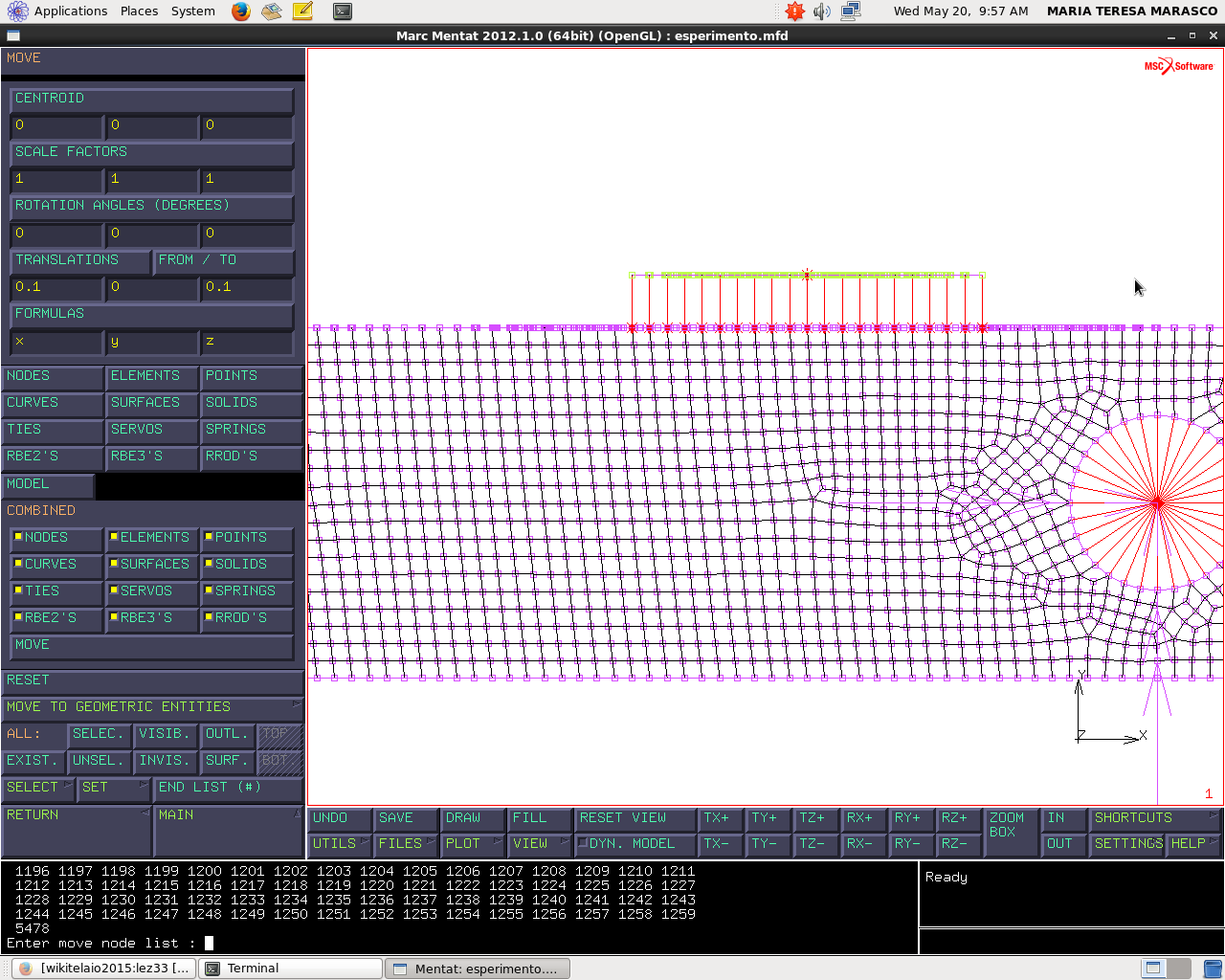The height and width of the screenshot is (980, 1225).
Task: Open the SELECT submenu
Action: tap(38, 788)
